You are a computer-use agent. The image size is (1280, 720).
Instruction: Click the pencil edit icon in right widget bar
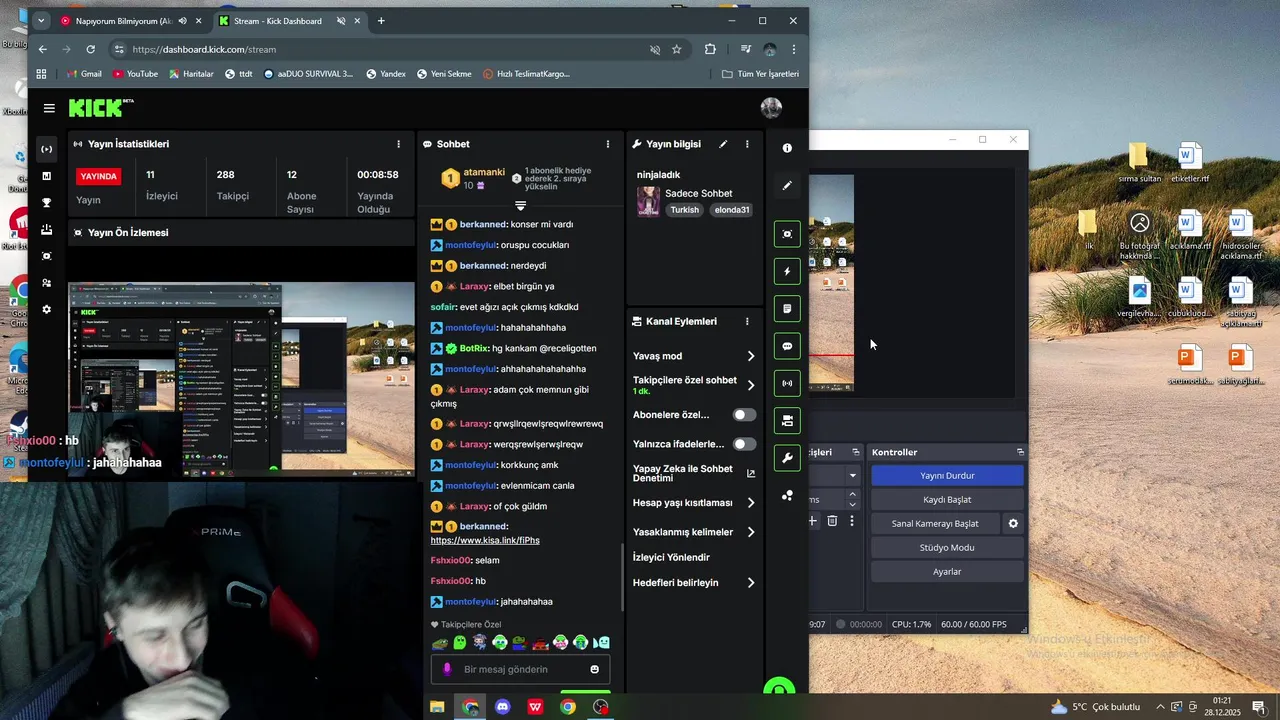787,185
